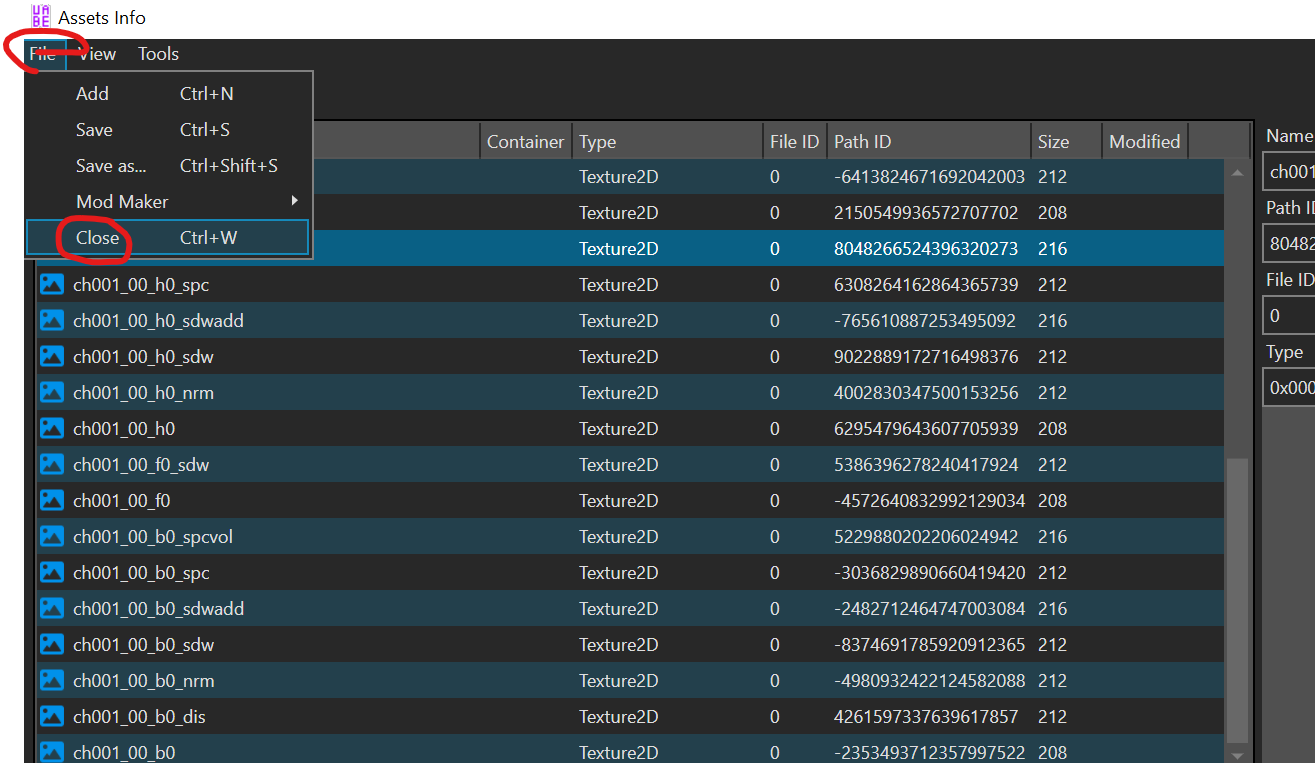Viewport: 1315px width, 763px height.
Task: Click texture icon of ch001_00_b0_sdwadd row
Action: click(51, 609)
